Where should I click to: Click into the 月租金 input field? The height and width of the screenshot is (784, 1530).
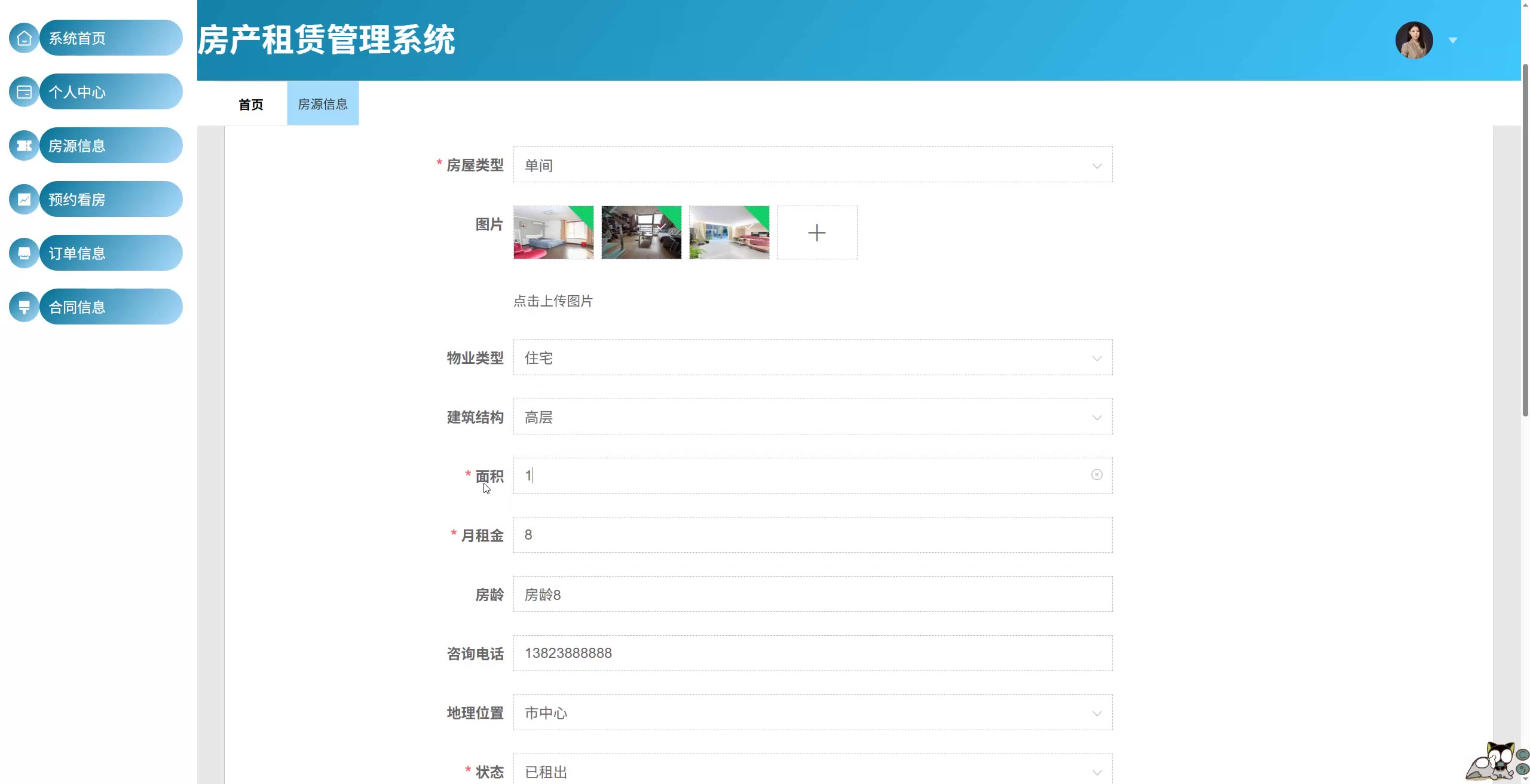point(812,535)
